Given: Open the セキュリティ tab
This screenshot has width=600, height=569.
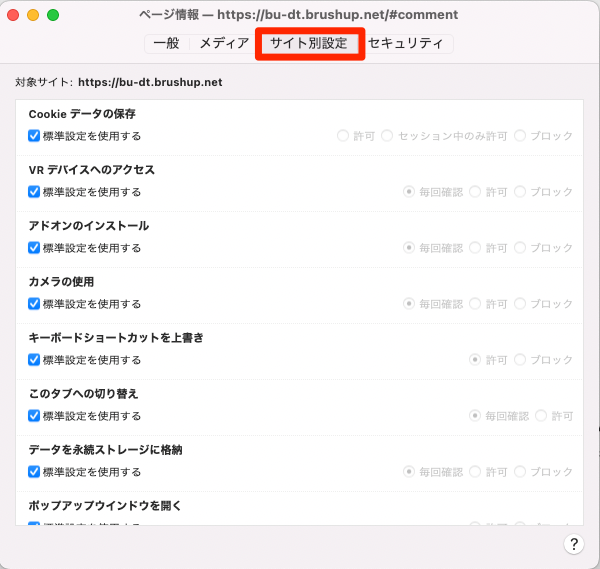Looking at the screenshot, I should [x=405, y=44].
